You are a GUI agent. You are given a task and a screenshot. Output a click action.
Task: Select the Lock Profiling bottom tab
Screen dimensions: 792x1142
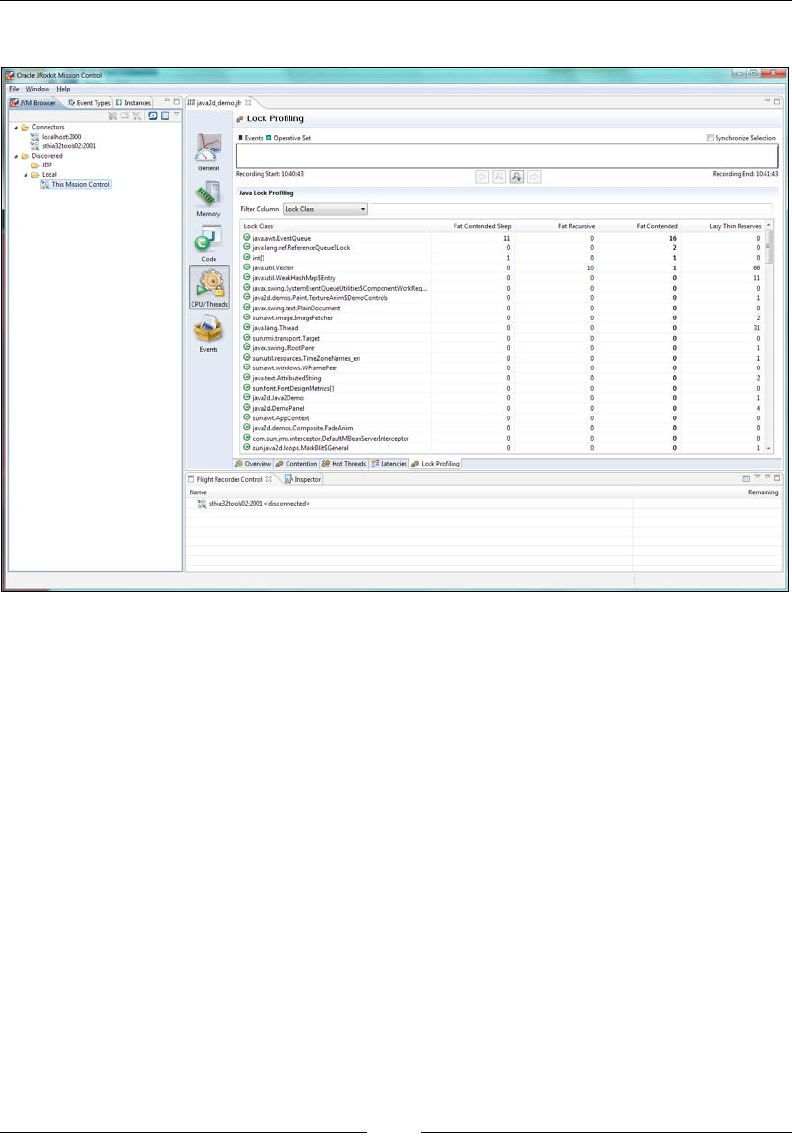436,463
